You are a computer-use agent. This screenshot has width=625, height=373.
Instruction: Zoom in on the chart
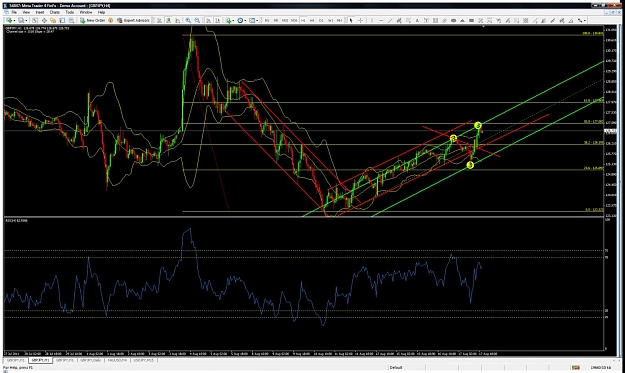tap(188, 20)
